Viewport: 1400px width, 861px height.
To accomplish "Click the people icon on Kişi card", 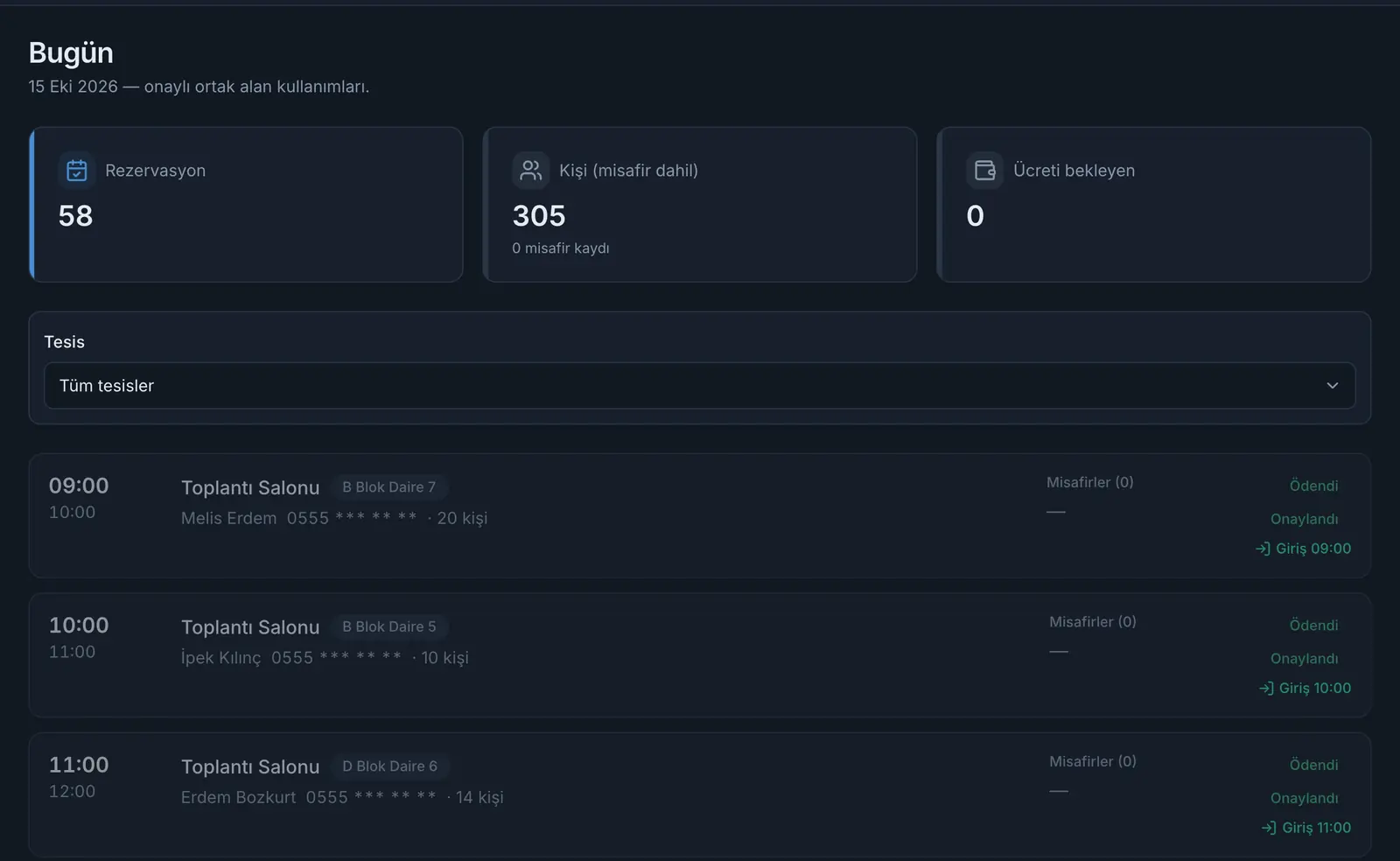I will click(x=531, y=171).
